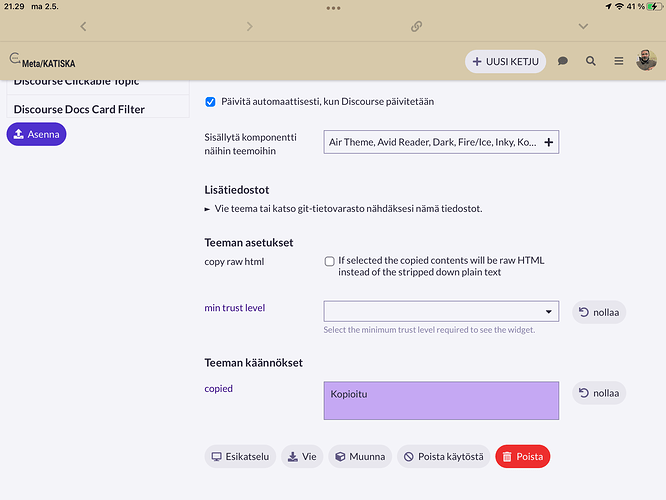Click the Asenna install button
Viewport: 666px width, 500px height.
(37, 134)
